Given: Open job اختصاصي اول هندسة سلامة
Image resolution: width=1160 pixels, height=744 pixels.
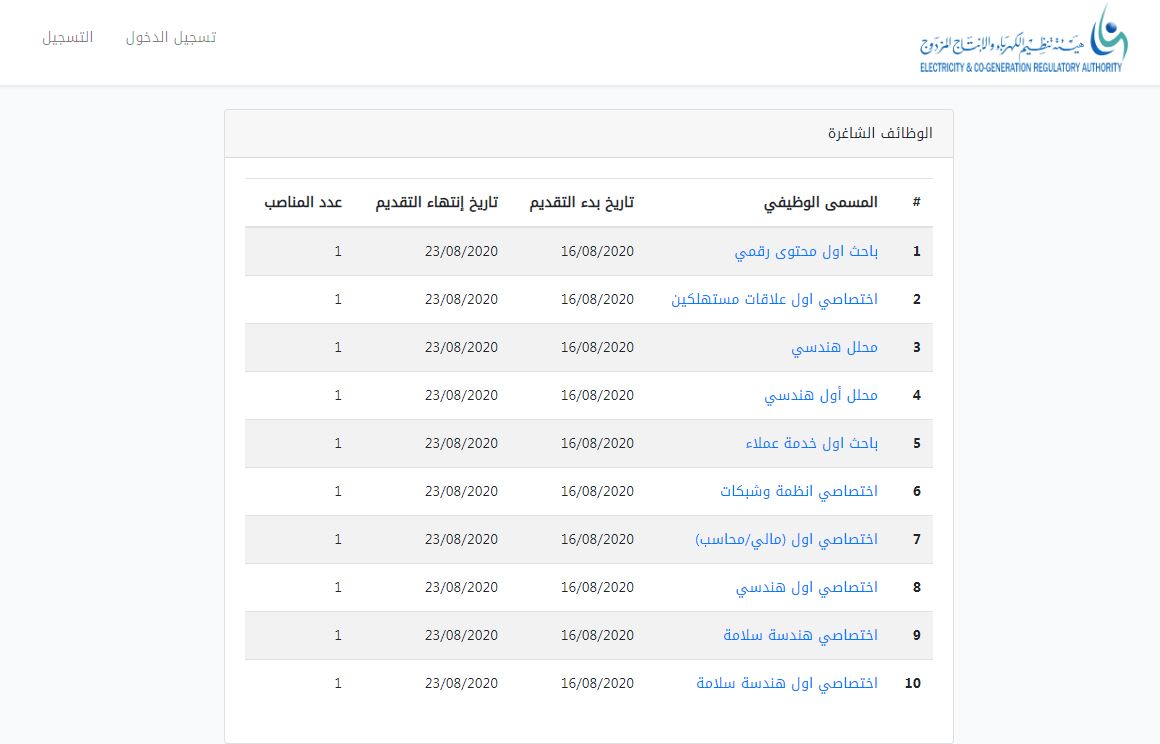Looking at the screenshot, I should pyautogui.click(x=787, y=683).
